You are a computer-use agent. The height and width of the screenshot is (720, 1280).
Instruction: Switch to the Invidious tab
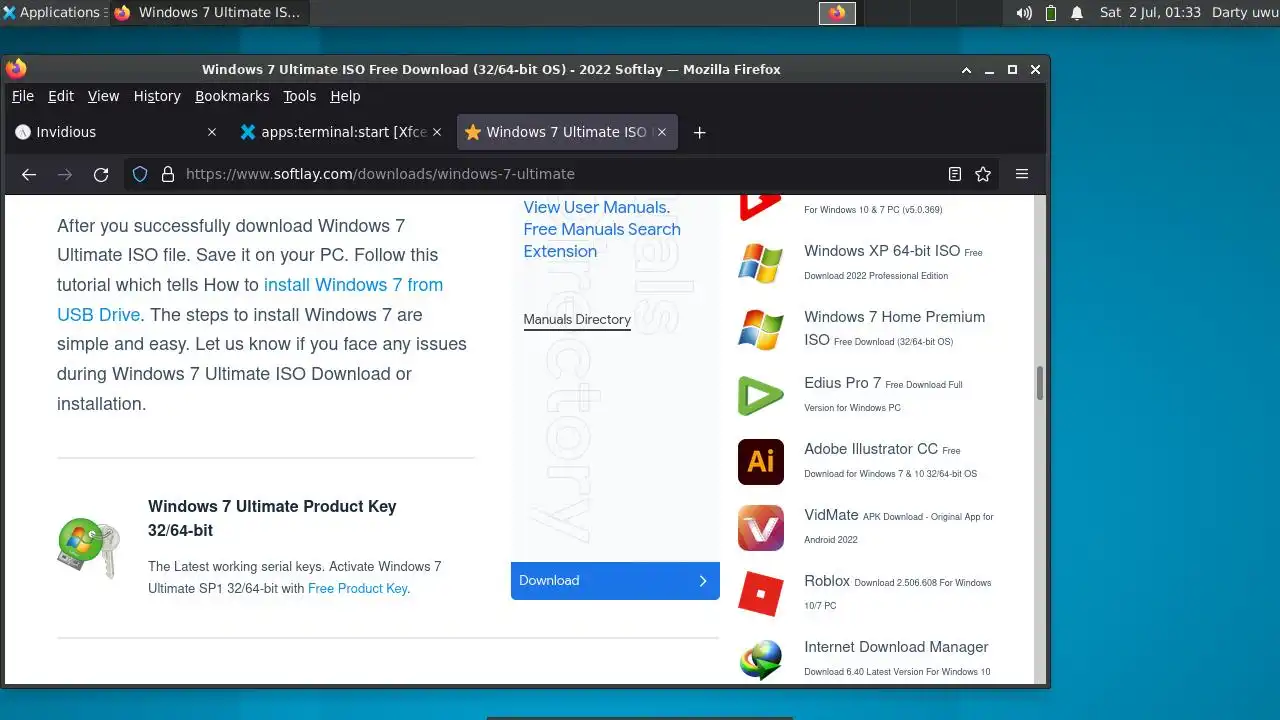click(115, 132)
